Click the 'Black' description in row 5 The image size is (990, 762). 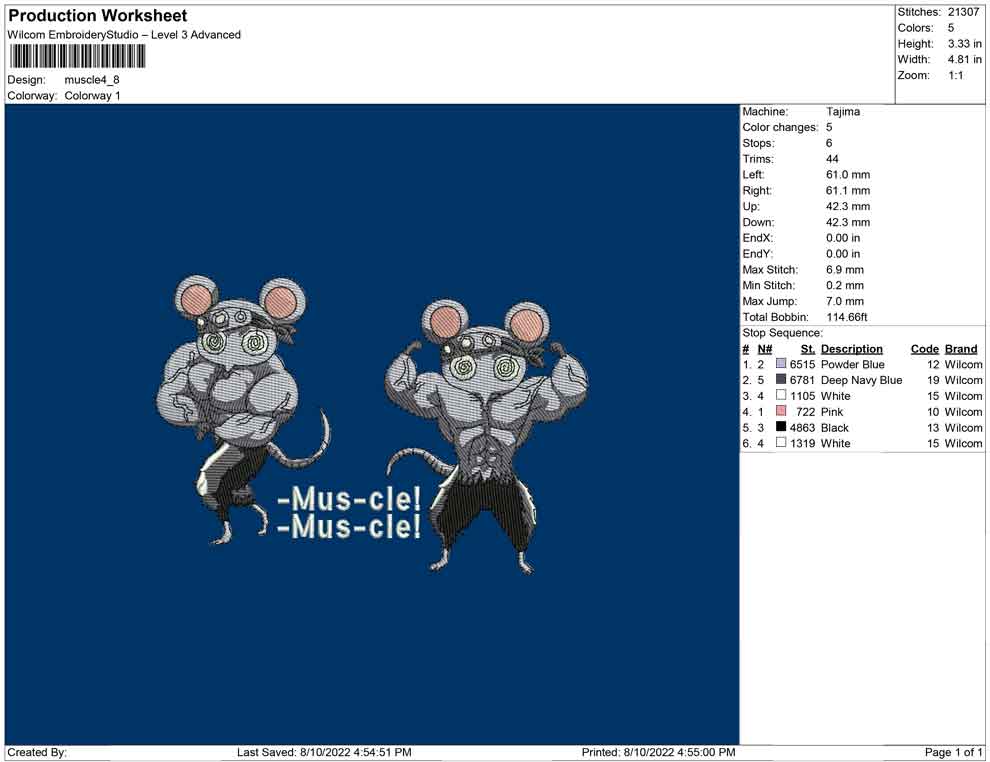click(835, 427)
